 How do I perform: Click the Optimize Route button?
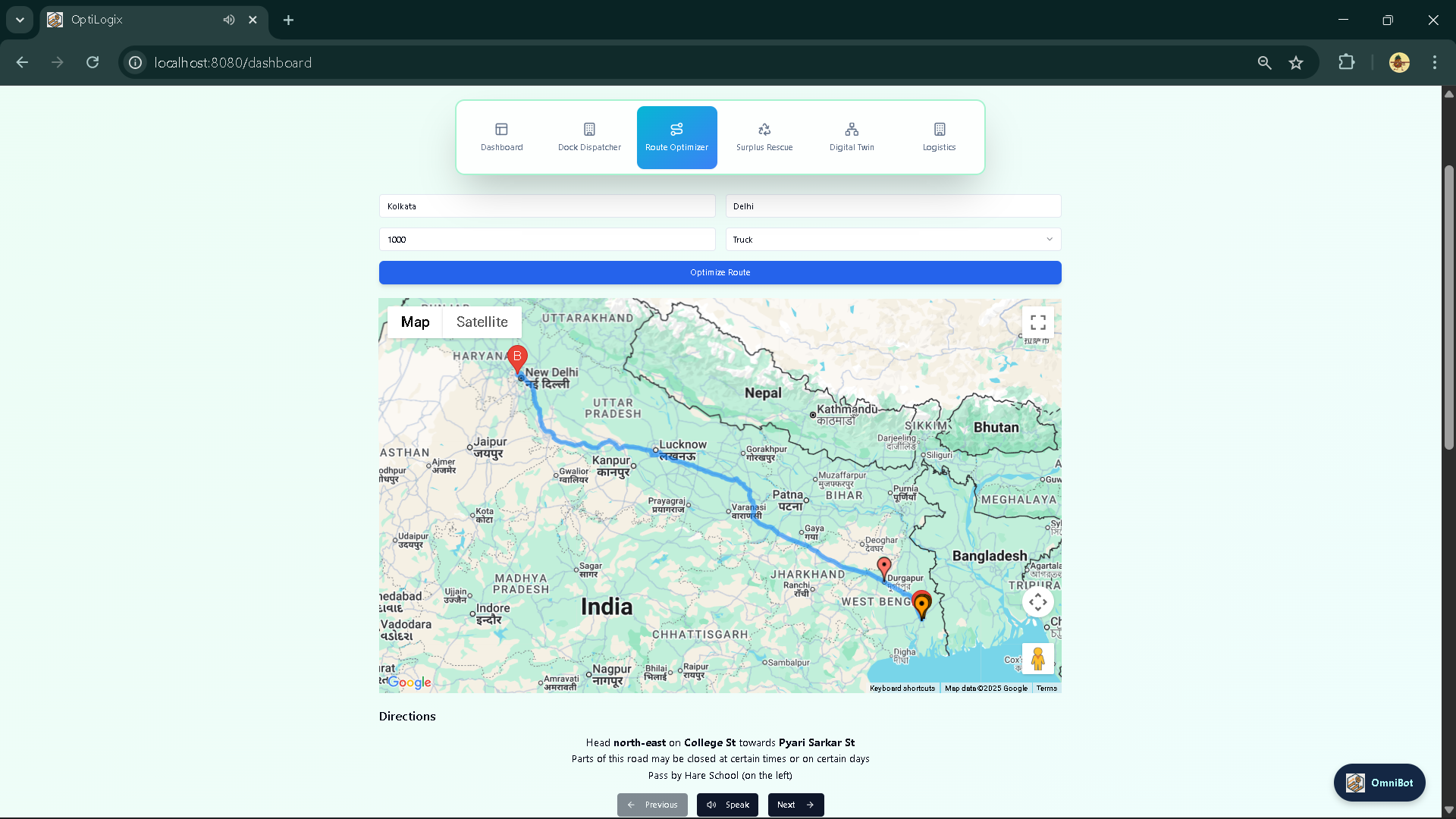point(720,273)
